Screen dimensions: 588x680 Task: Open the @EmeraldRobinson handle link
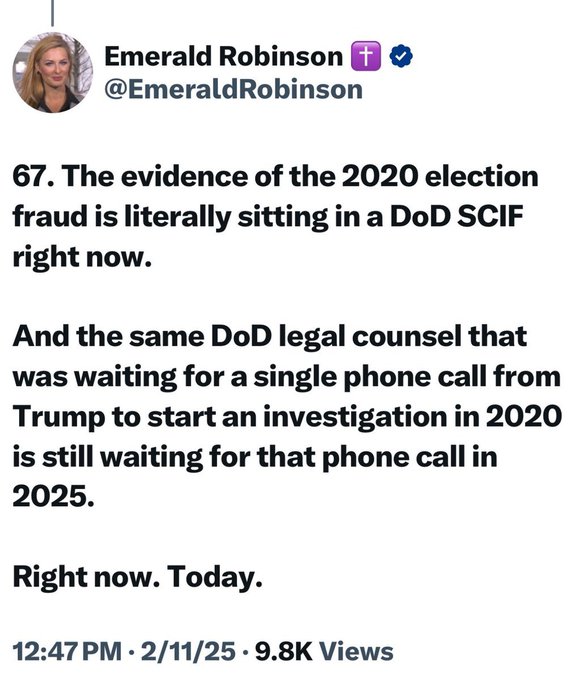pyautogui.click(x=233, y=90)
